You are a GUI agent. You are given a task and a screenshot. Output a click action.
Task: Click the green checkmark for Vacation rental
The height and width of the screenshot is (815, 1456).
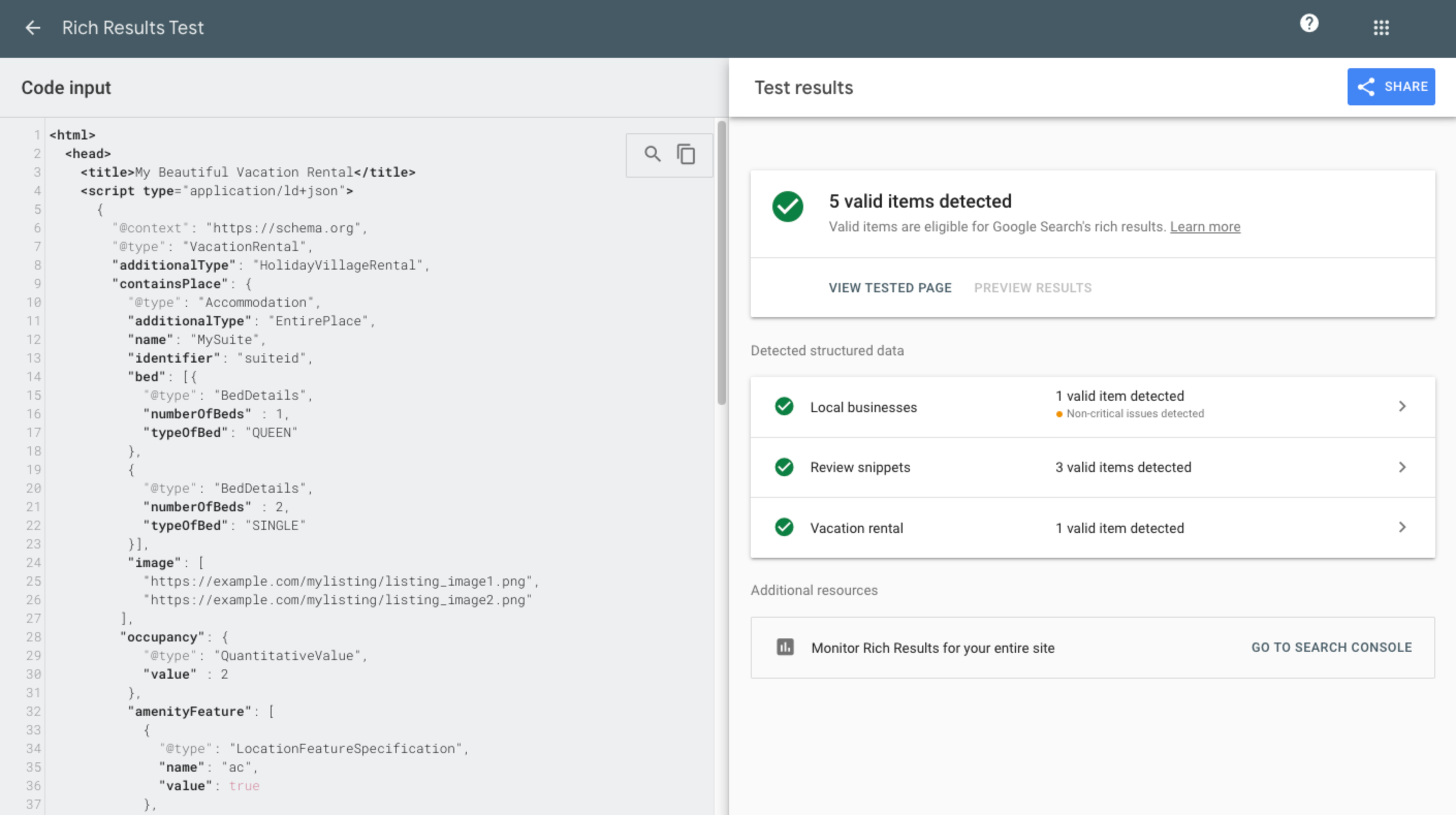[x=783, y=527]
